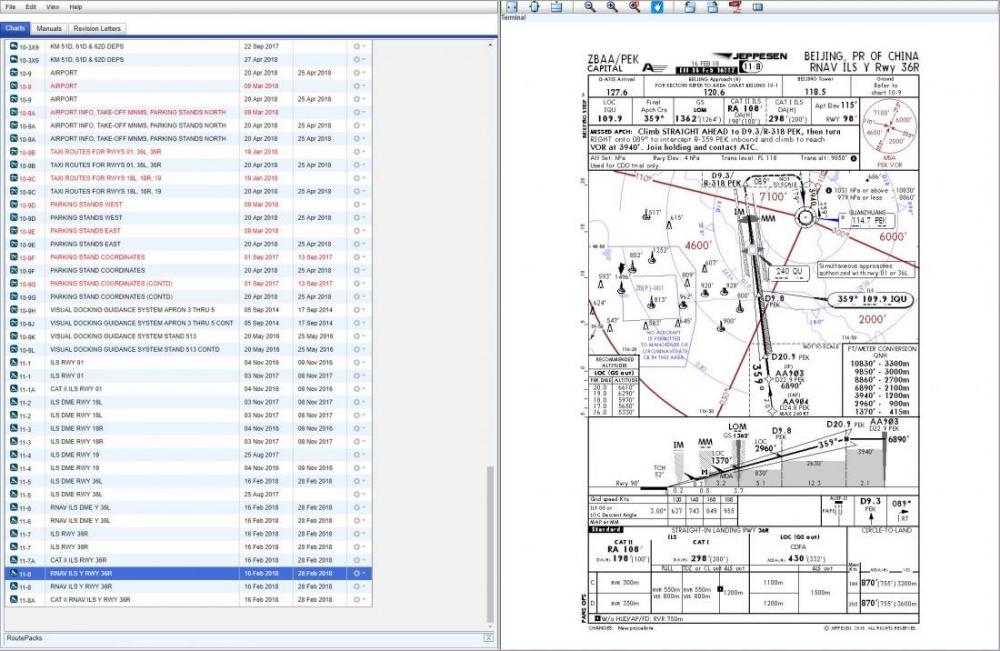Select 'VISUAL DOCKING GUIDANCE SYSTEM APRON 3 THRU 5 CONT'
This screenshot has width=1000, height=651.
[x=188, y=323]
